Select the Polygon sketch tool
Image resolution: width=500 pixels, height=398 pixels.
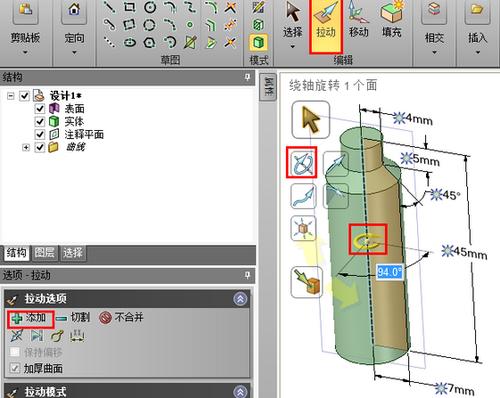point(150,42)
